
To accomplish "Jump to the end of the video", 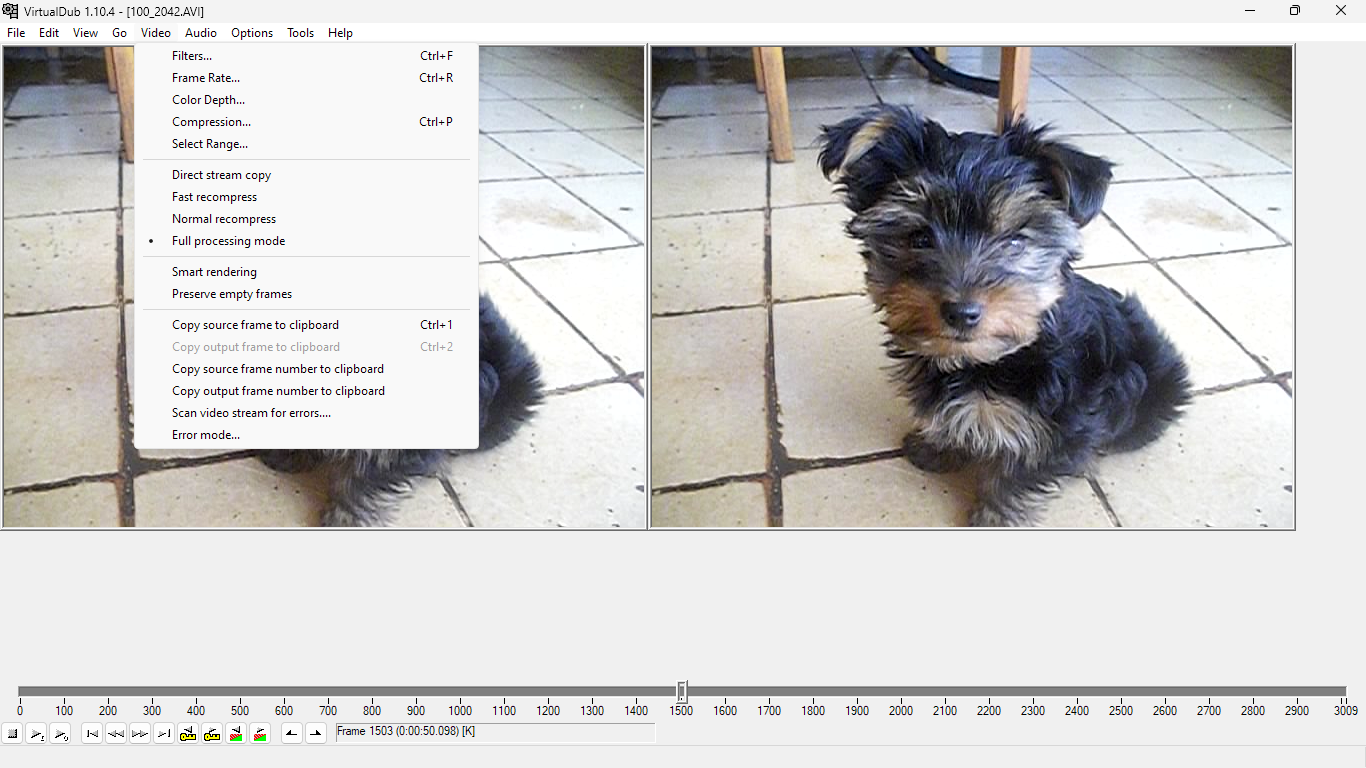I will 164,734.
